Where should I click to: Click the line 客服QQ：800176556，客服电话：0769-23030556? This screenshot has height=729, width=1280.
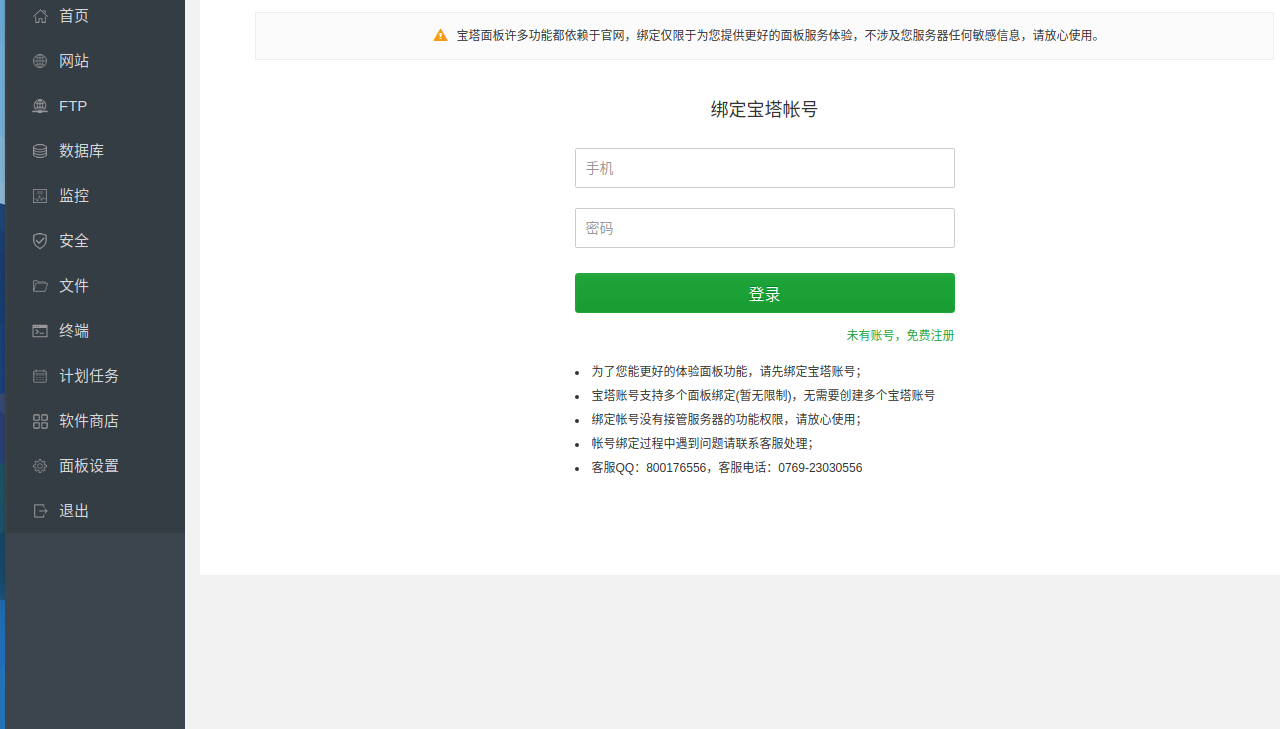pos(727,468)
